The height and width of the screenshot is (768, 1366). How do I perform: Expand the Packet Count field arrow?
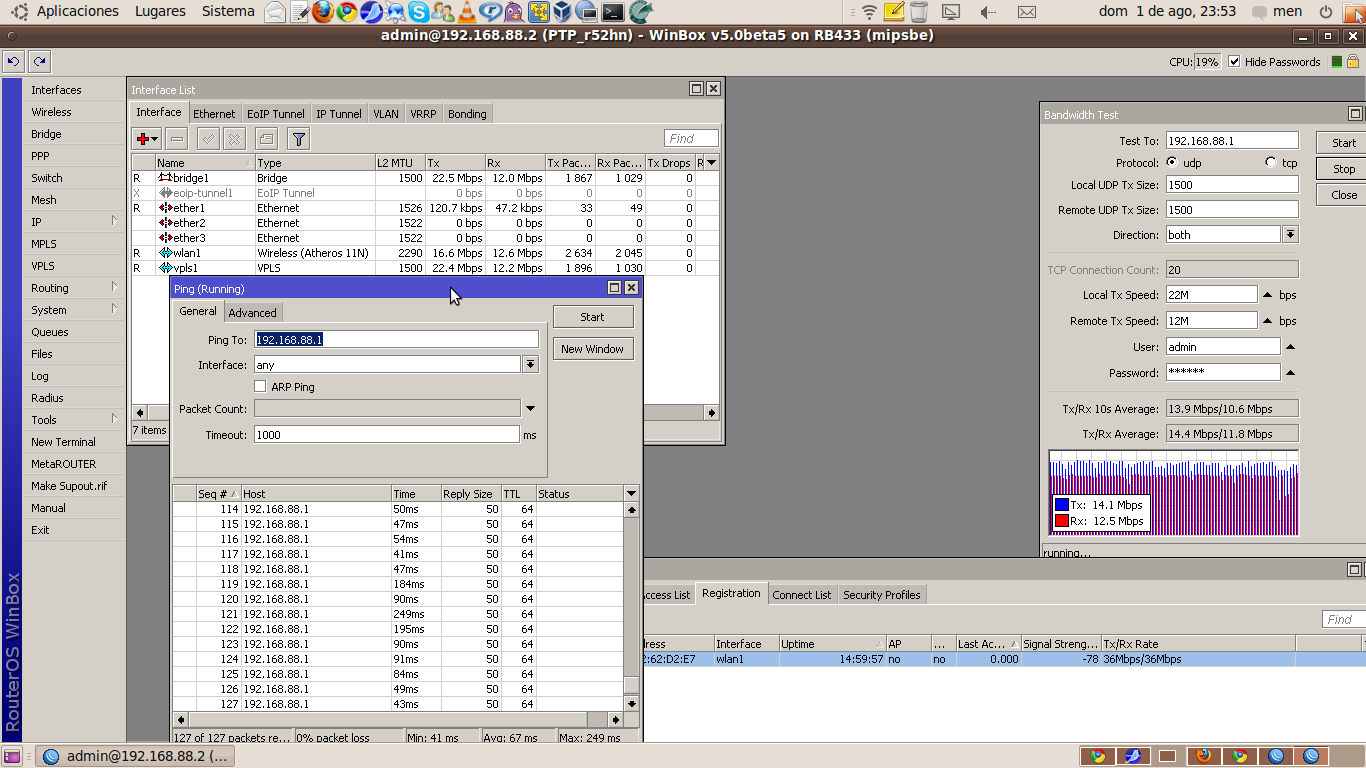pos(530,409)
